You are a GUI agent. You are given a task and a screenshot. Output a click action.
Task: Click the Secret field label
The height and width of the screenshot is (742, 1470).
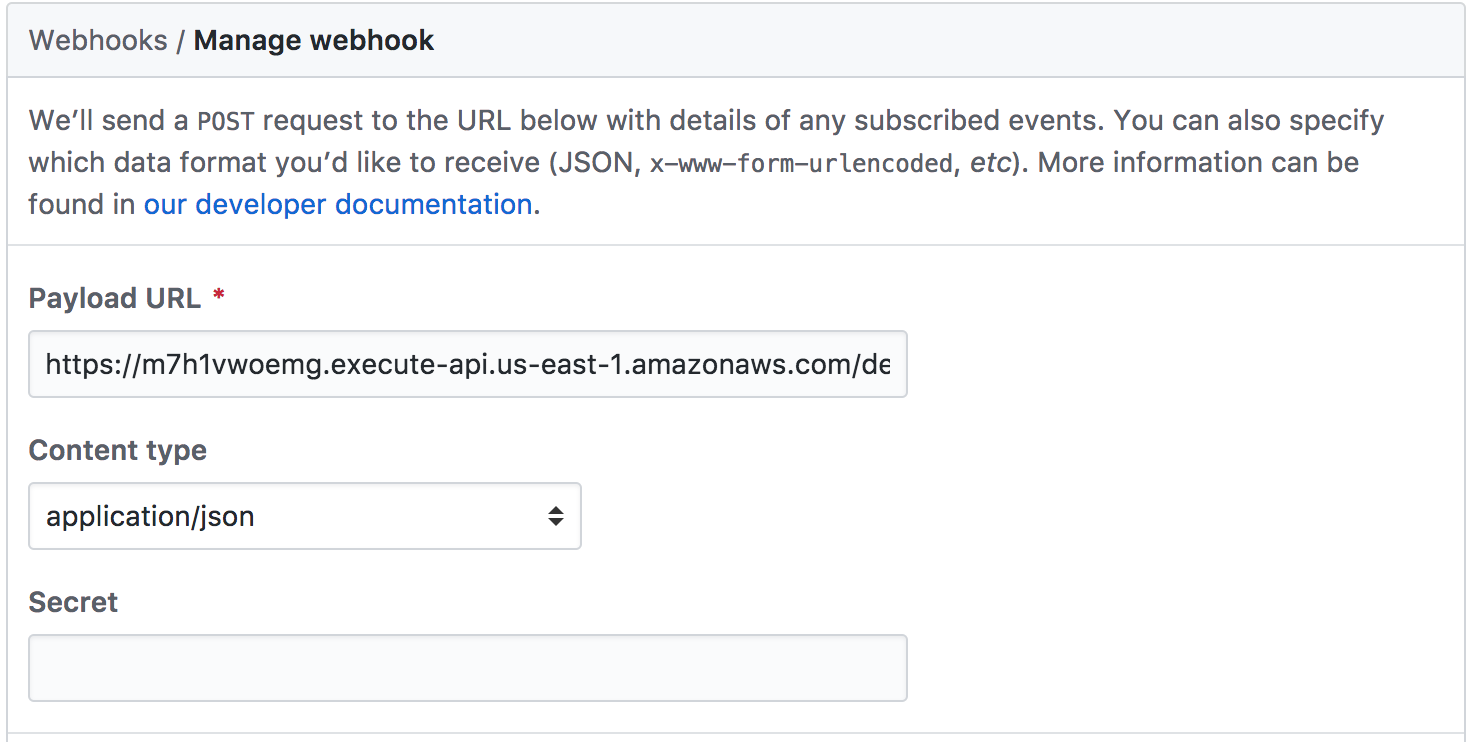pos(72,602)
